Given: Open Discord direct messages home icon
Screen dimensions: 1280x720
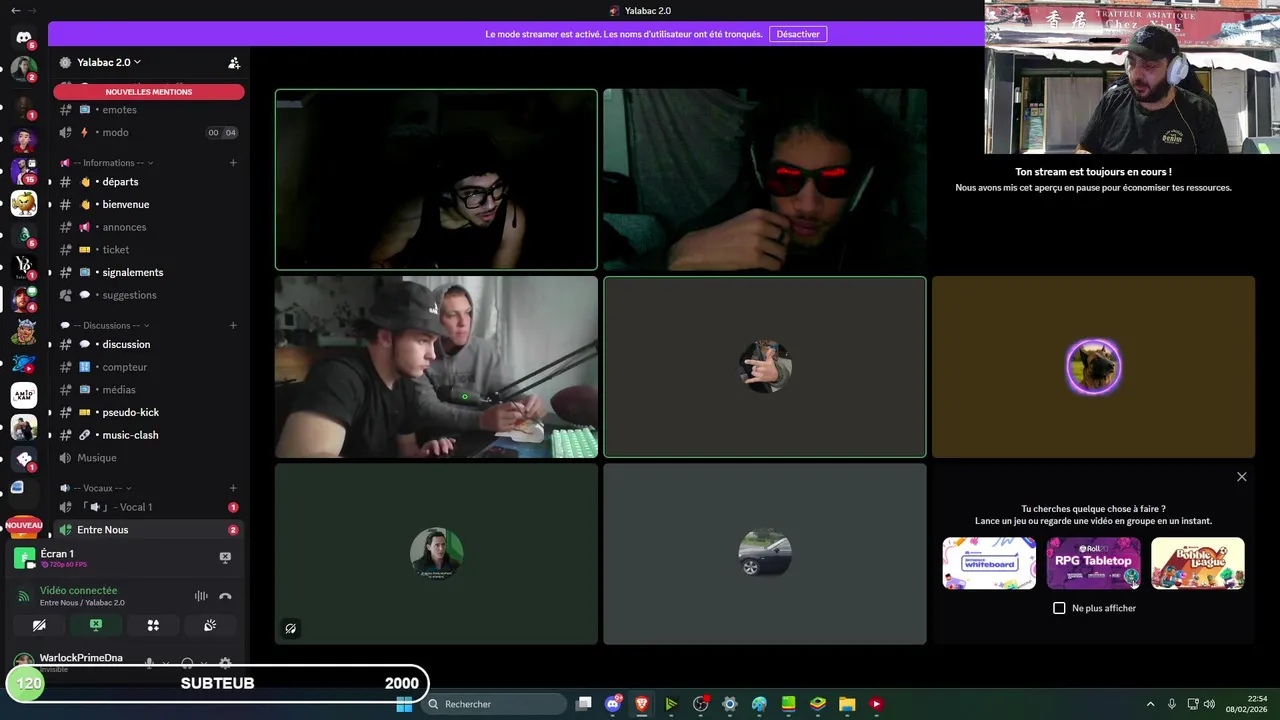Looking at the screenshot, I should tap(24, 38).
